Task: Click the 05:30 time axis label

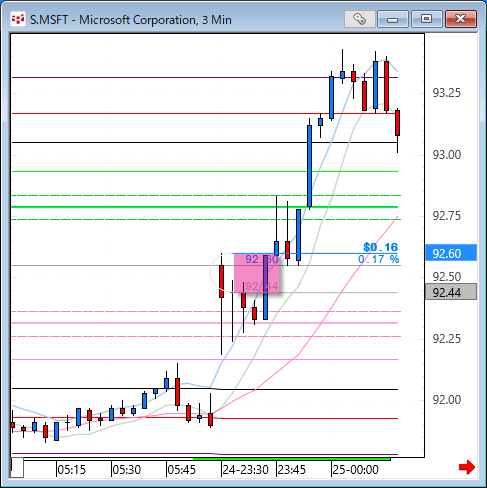Action: click(126, 470)
